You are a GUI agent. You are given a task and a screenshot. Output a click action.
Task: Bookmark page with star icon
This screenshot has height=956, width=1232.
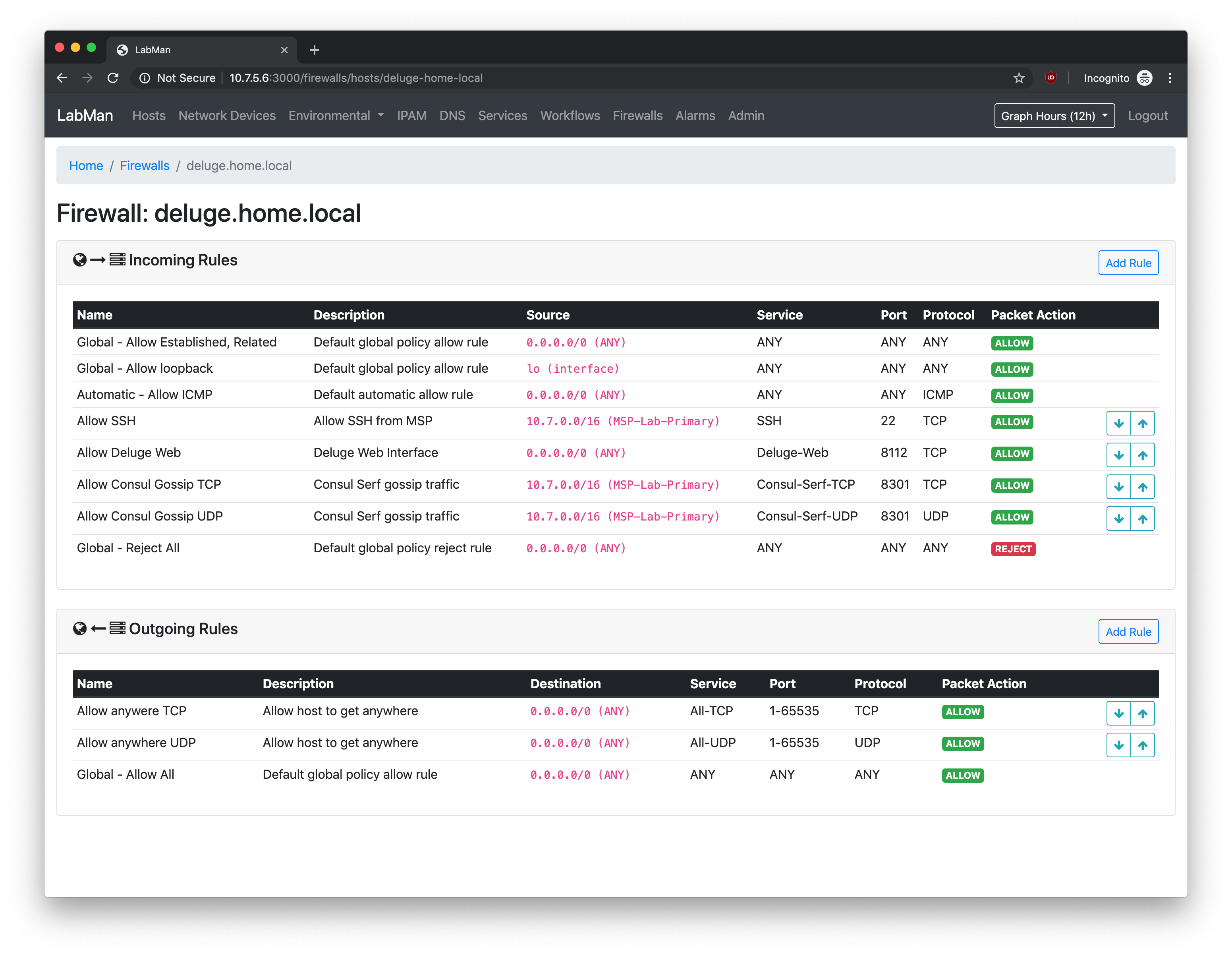pos(1018,78)
